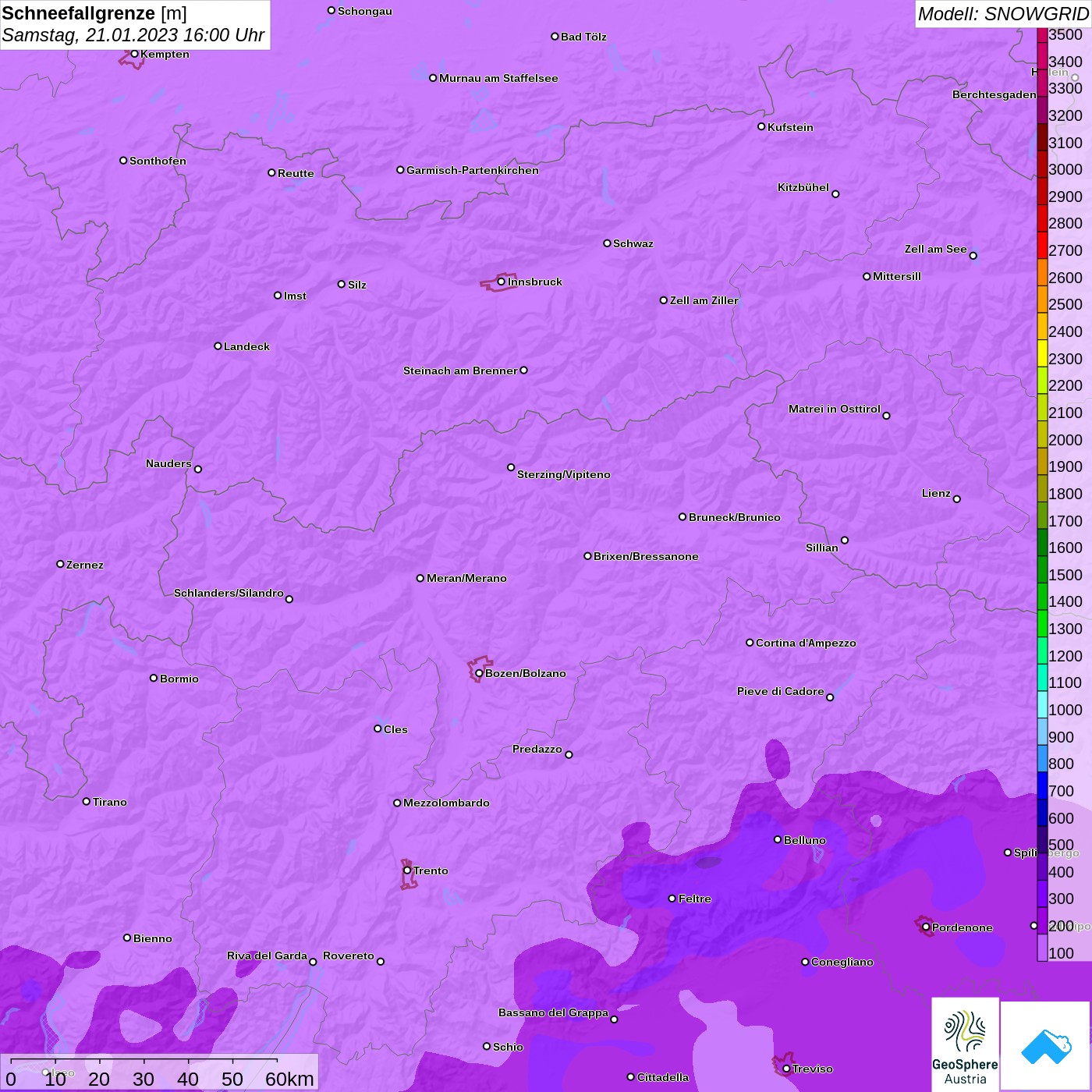Click the Meran/Merano label
This screenshot has width=1092, height=1092.
(x=466, y=578)
